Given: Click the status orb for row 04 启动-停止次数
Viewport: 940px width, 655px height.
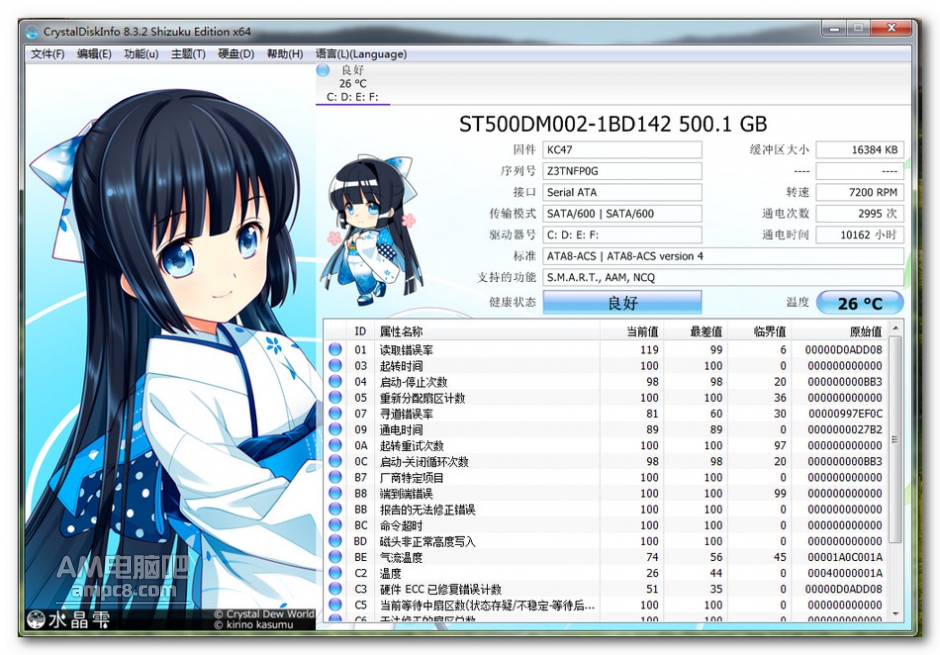Looking at the screenshot, I should [335, 382].
